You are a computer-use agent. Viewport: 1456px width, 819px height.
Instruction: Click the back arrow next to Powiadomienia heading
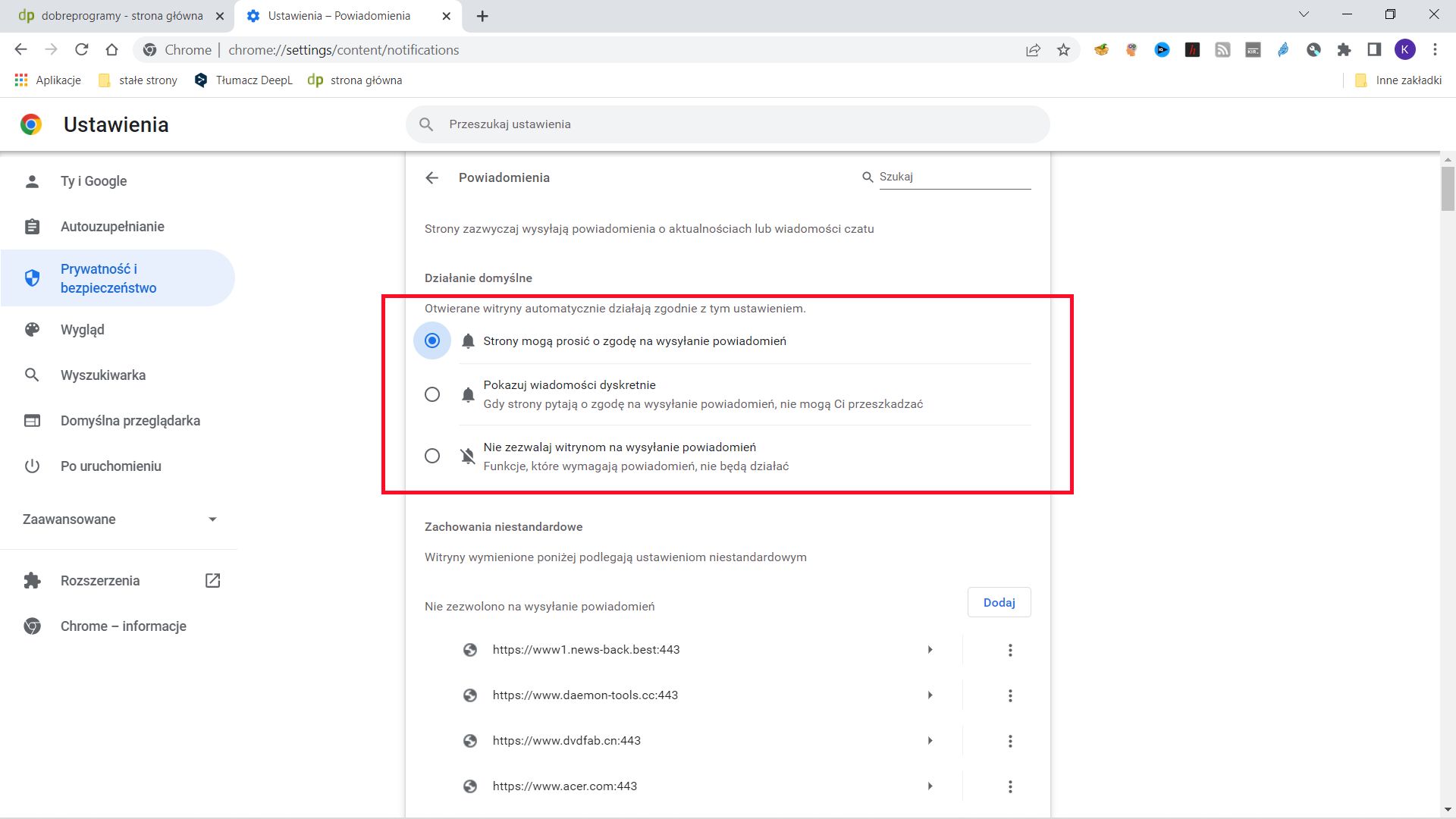[x=432, y=177]
